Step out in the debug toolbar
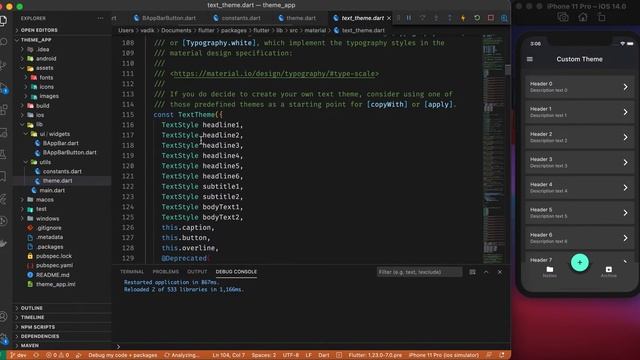 (x=449, y=18)
